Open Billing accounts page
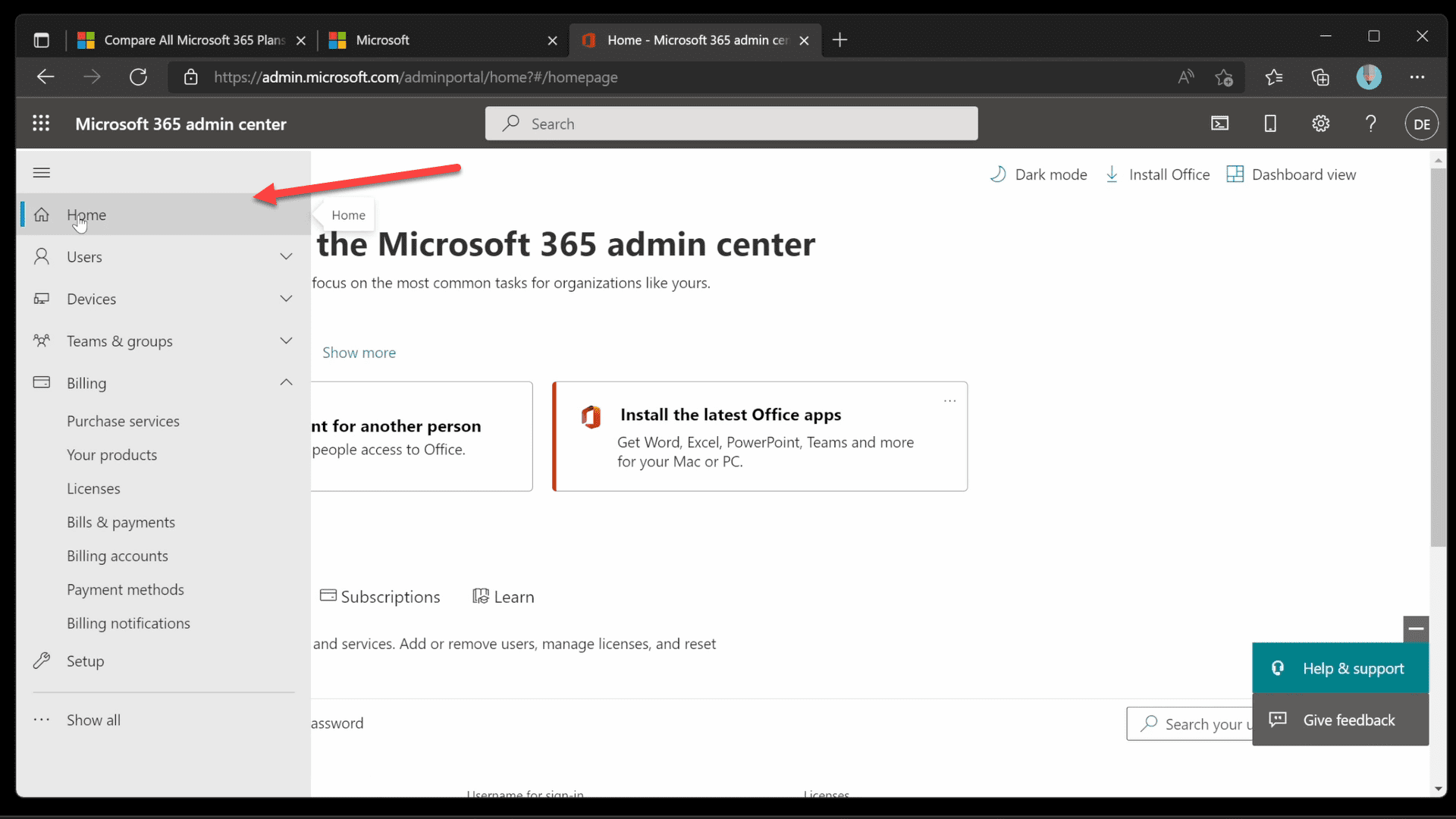Viewport: 1456px width, 819px height. tap(118, 556)
